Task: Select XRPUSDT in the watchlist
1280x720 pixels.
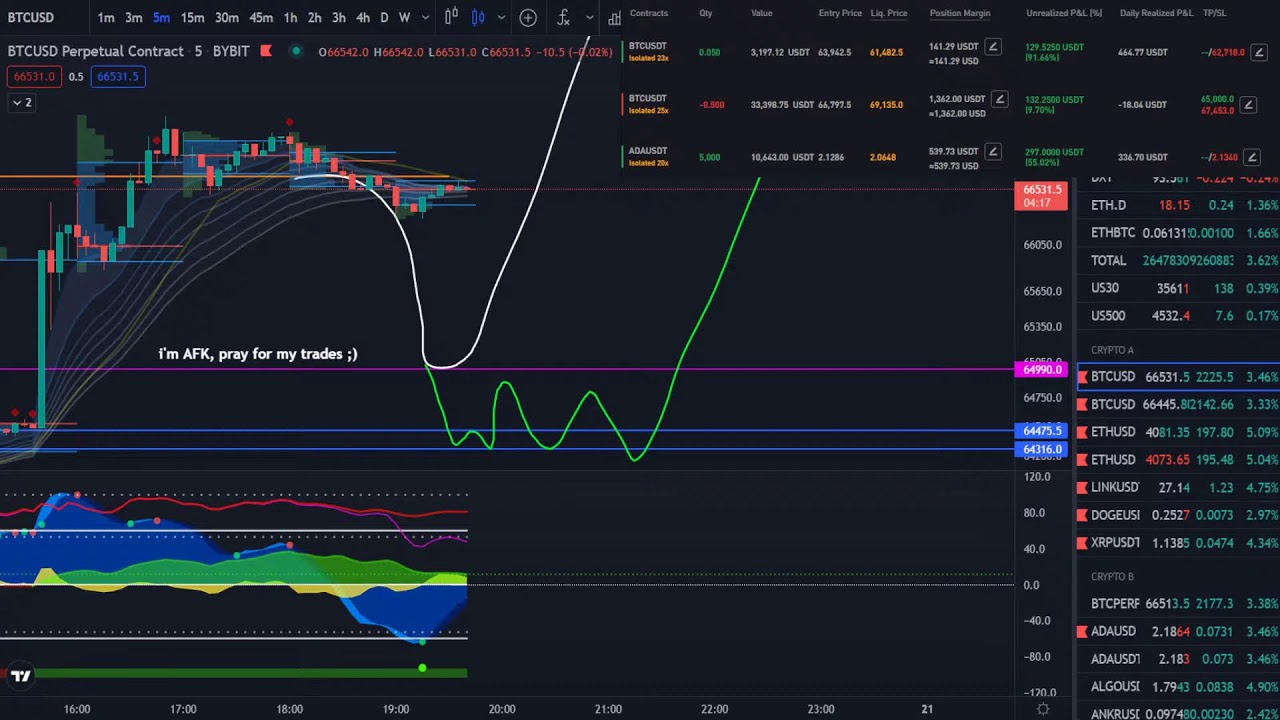Action: (x=1178, y=543)
